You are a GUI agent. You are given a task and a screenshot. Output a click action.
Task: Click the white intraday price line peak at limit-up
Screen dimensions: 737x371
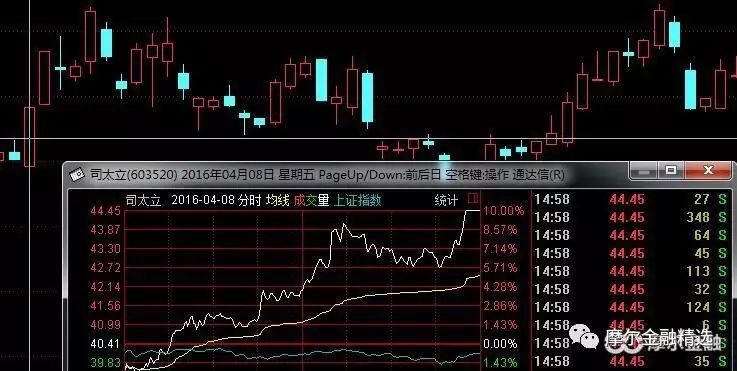[472, 211]
